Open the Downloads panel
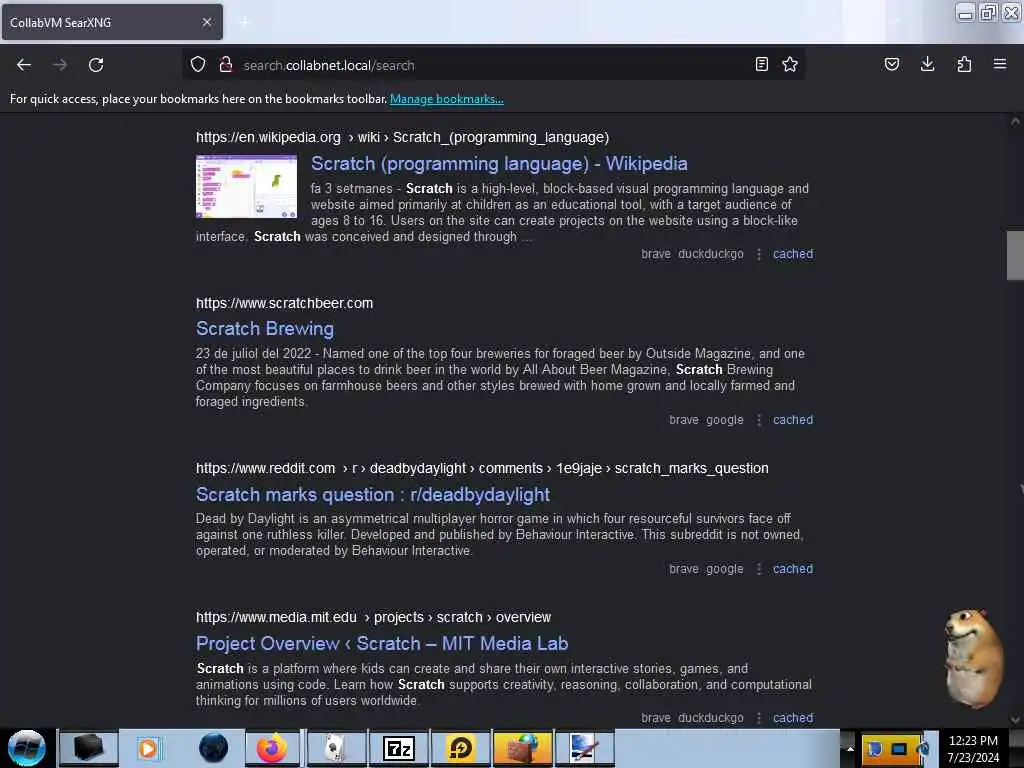The width and height of the screenshot is (1024, 768). pos(927,64)
